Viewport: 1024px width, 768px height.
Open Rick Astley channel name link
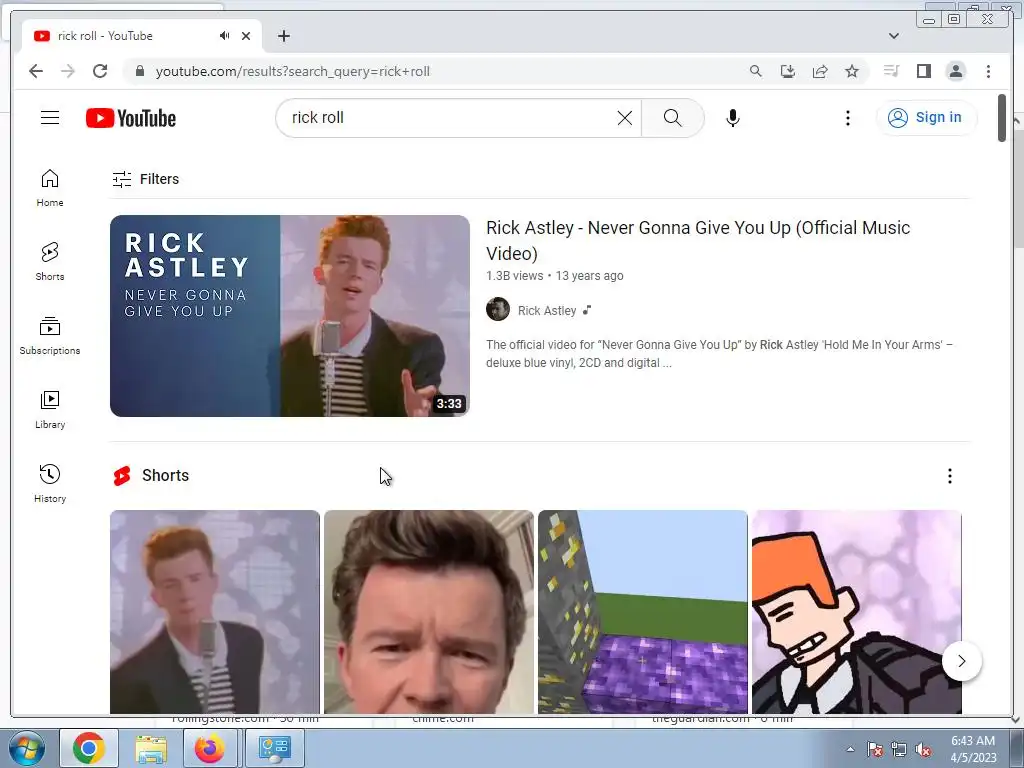547,311
